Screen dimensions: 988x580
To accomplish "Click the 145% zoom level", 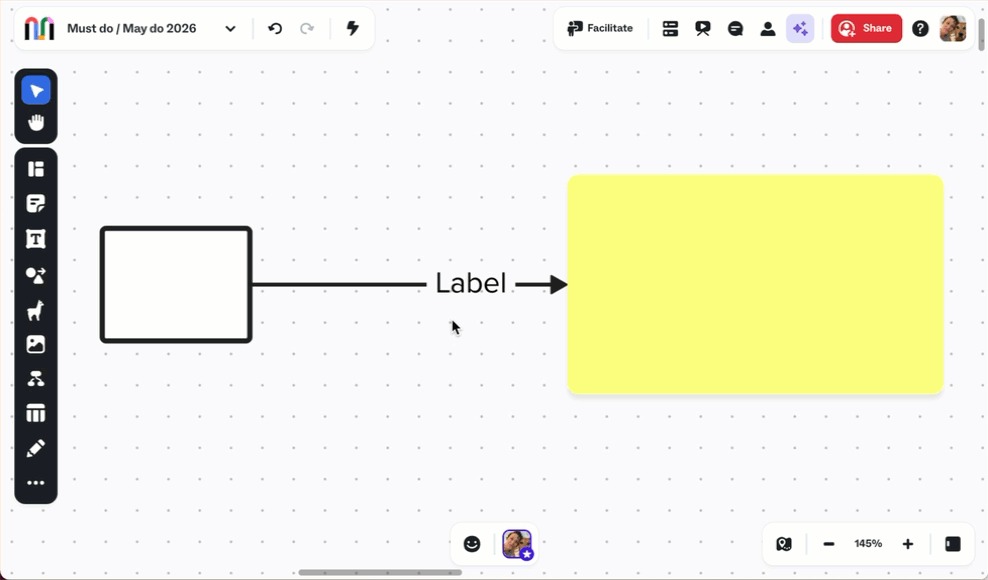I will click(868, 543).
